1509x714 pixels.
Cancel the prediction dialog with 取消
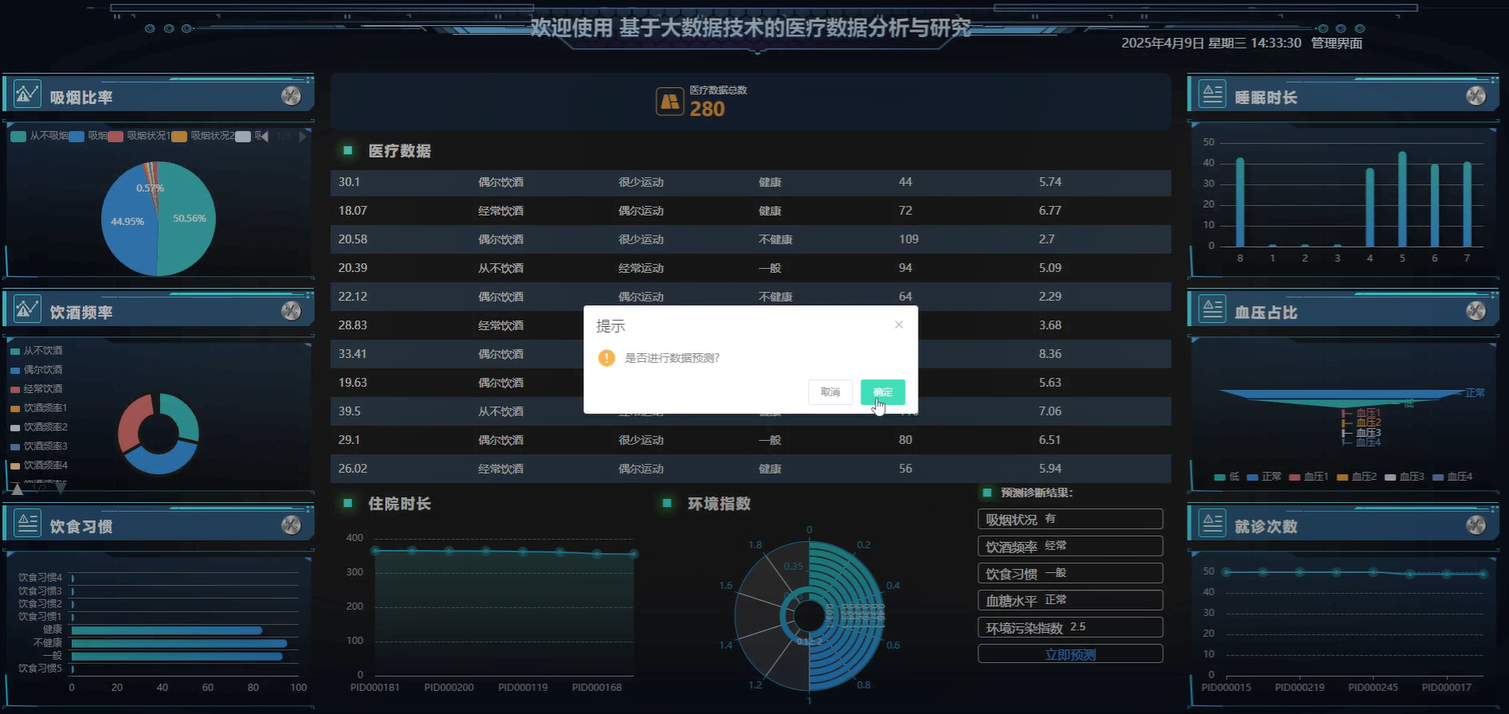pos(830,392)
